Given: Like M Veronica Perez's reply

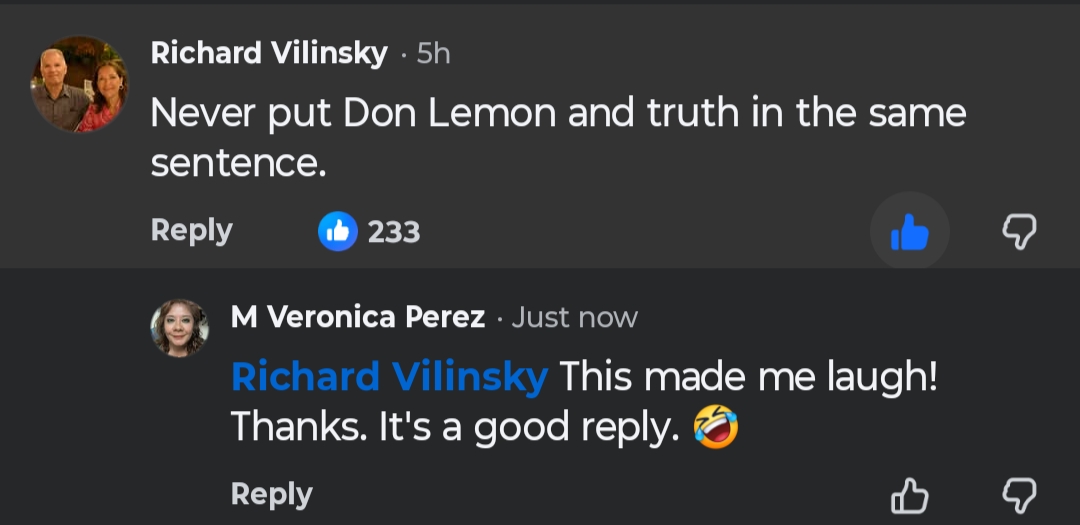Looking at the screenshot, I should coord(909,496).
